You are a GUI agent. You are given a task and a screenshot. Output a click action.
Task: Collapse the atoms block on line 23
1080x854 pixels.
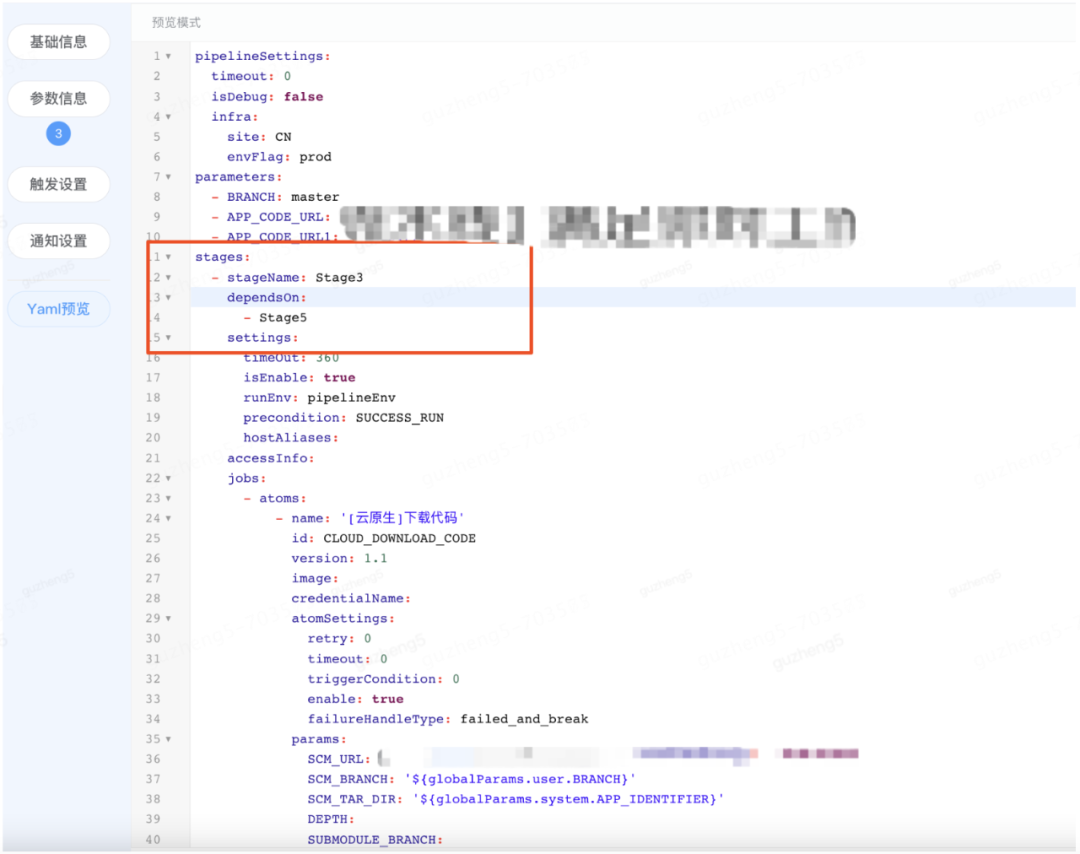(168, 498)
